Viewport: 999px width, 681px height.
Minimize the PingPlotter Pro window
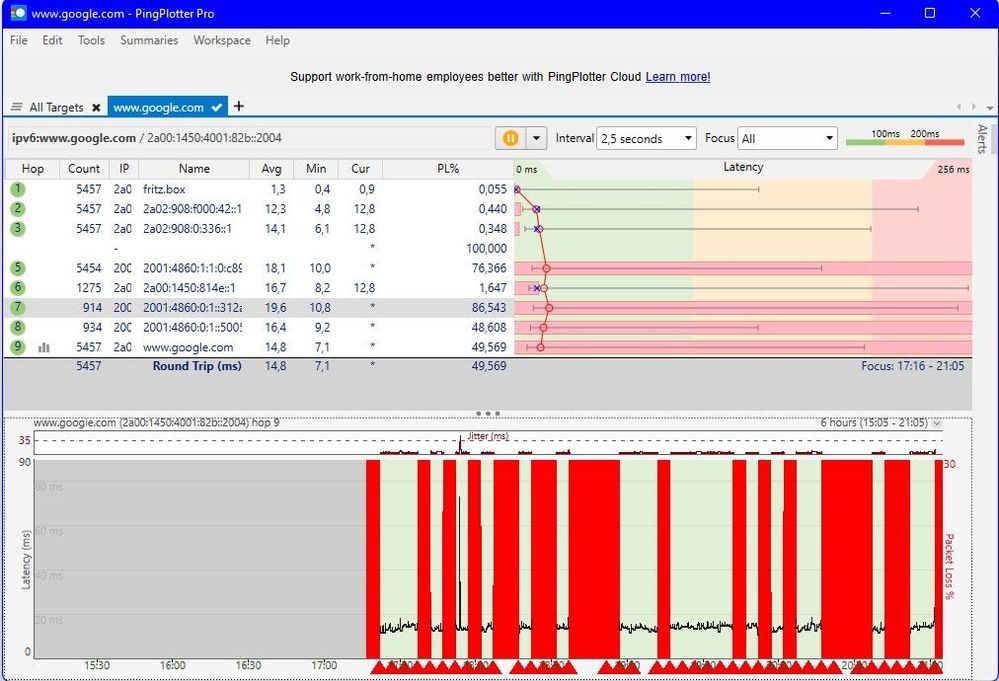885,13
